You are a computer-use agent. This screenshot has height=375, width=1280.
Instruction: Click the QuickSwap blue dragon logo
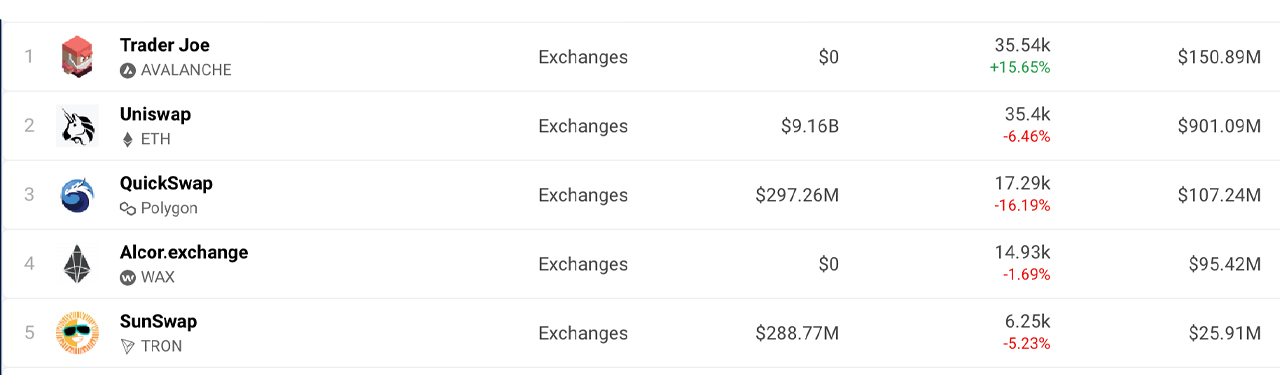click(x=77, y=195)
